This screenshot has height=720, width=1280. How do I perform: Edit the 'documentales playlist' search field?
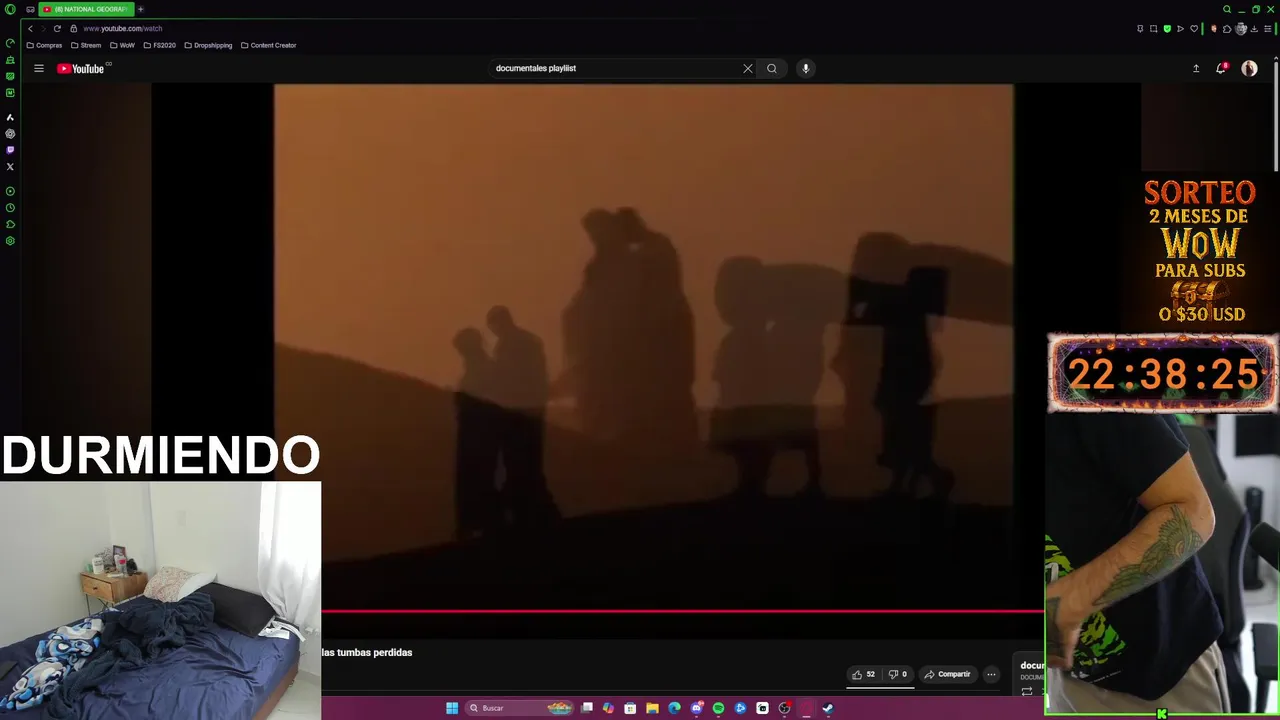(x=615, y=68)
